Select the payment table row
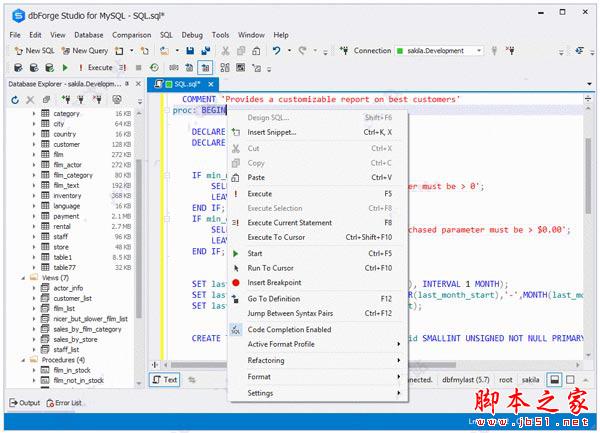 point(66,216)
